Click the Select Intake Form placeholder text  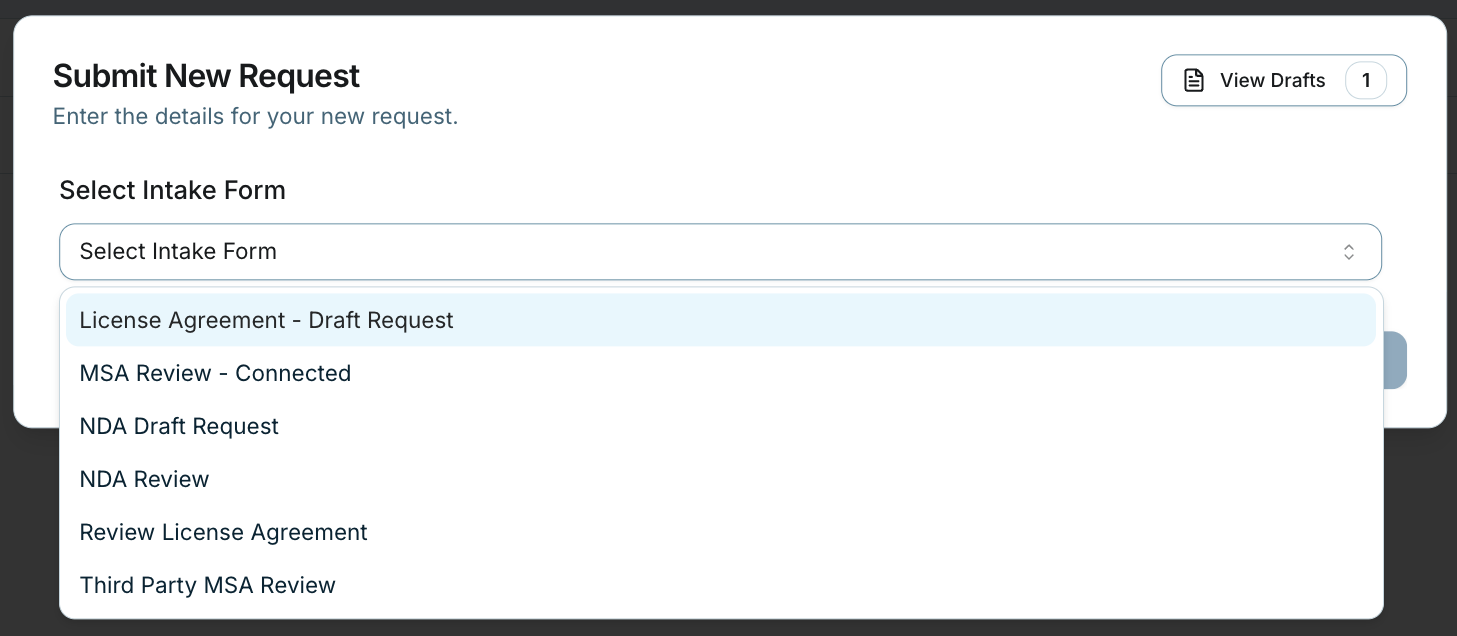[178, 252]
